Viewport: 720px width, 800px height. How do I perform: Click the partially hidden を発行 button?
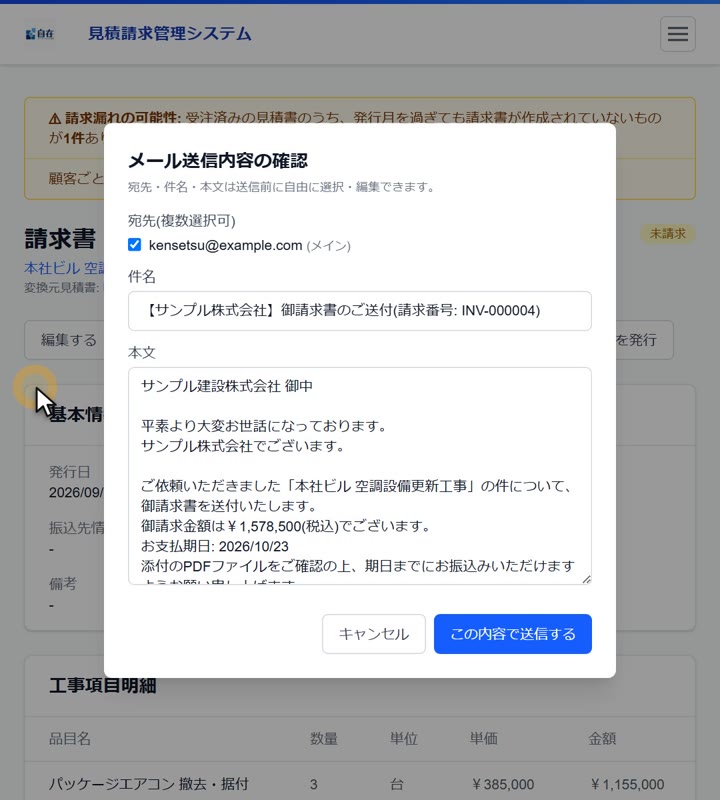644,340
